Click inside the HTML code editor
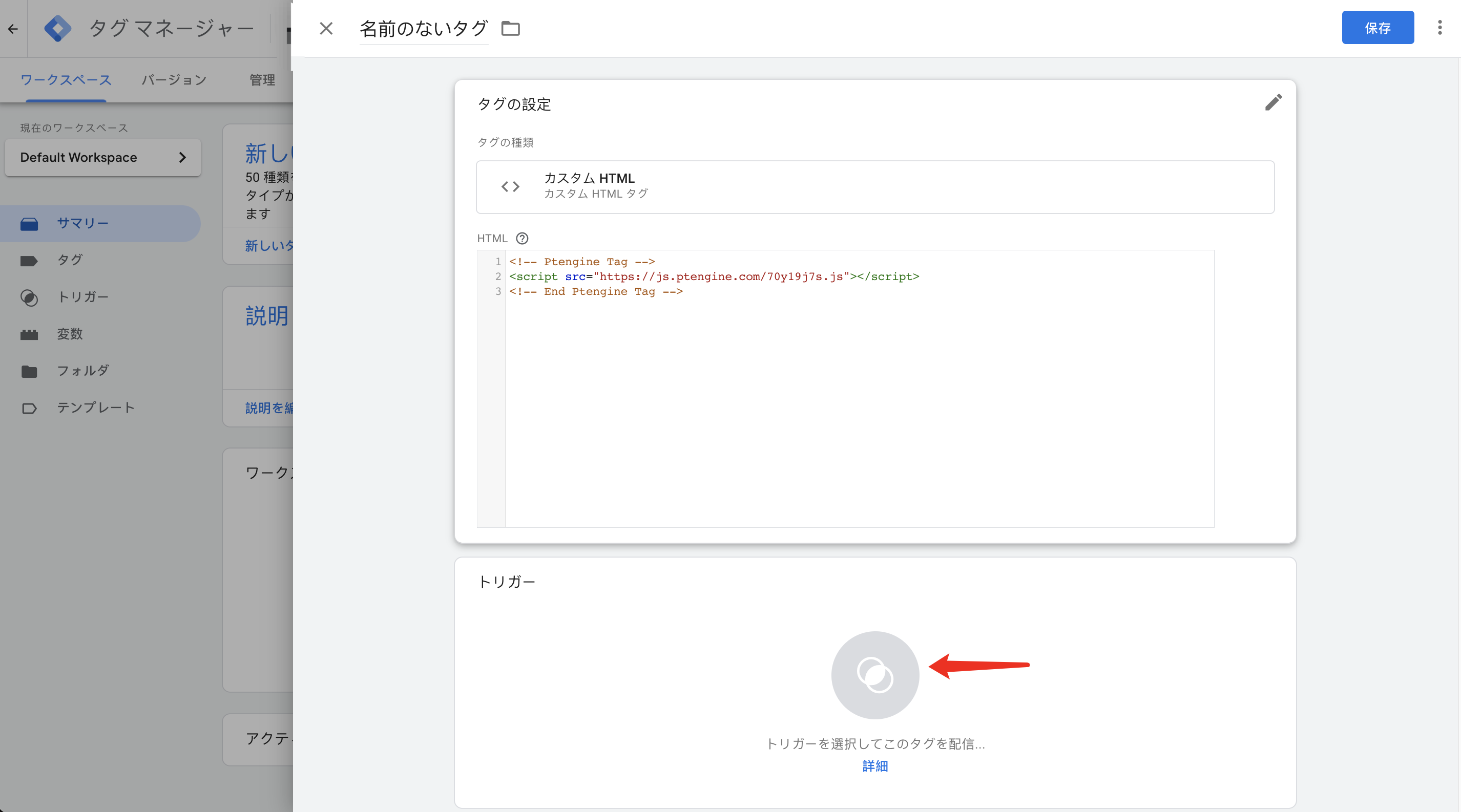The image size is (1461, 812). pos(845,389)
